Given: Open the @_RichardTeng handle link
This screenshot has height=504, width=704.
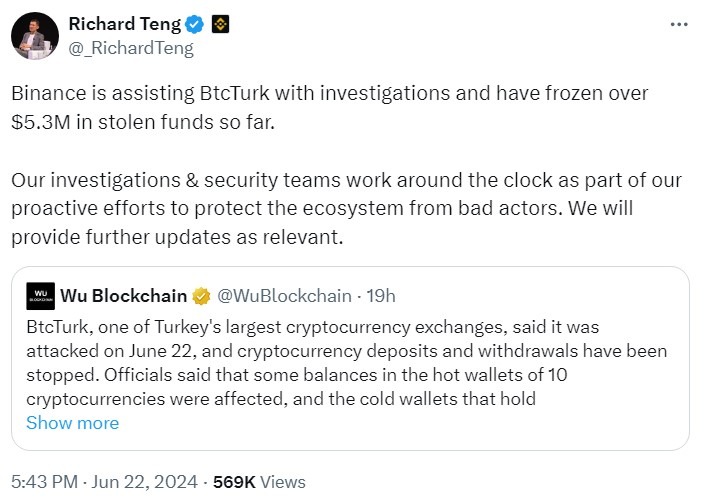Looking at the screenshot, I should pos(130,47).
